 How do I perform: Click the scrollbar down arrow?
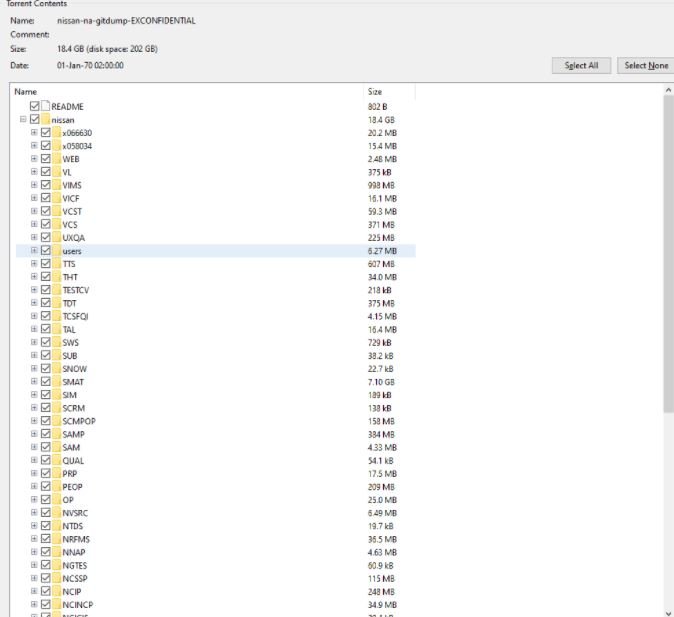point(668,612)
